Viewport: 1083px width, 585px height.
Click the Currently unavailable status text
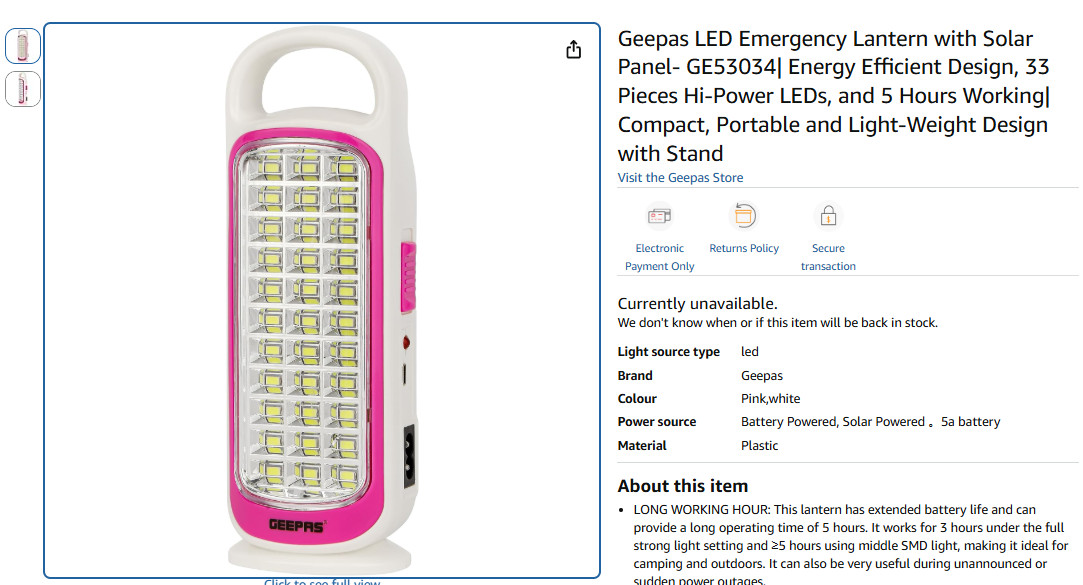click(x=698, y=303)
